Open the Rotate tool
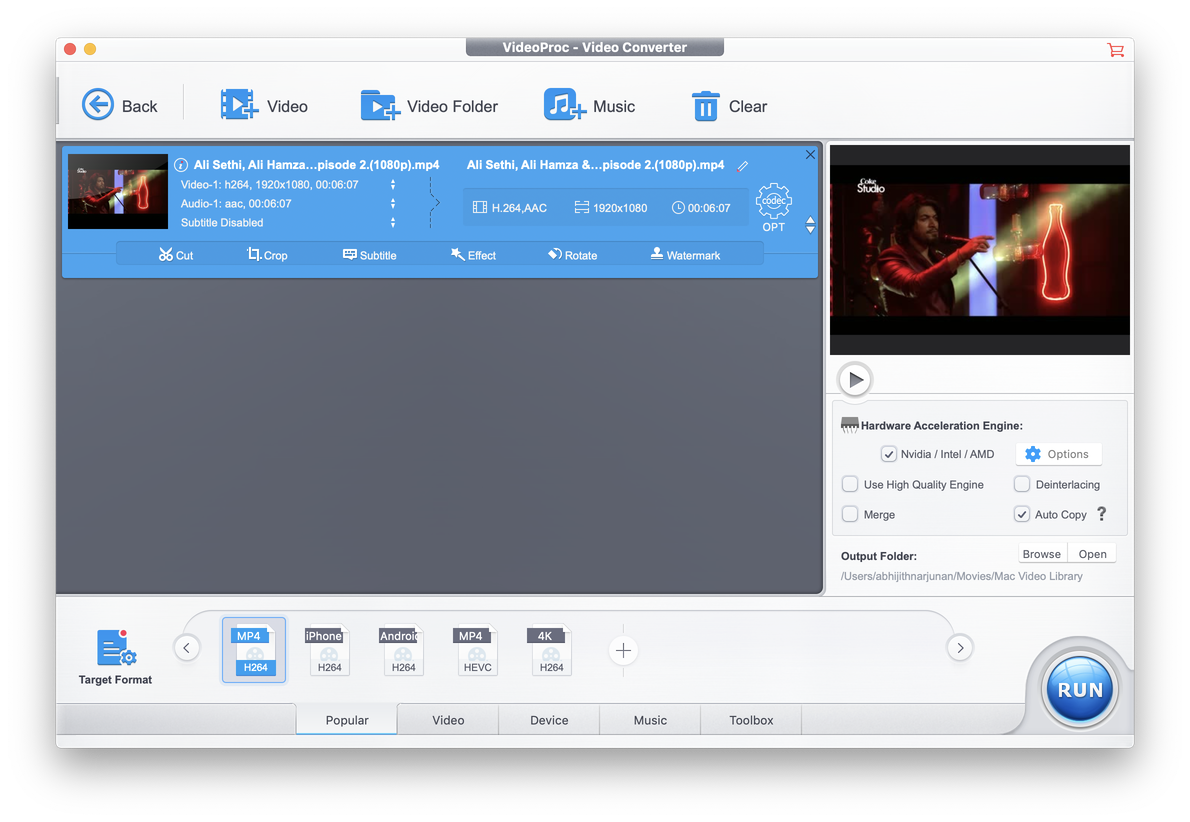1190x822 pixels. pyautogui.click(x=572, y=255)
